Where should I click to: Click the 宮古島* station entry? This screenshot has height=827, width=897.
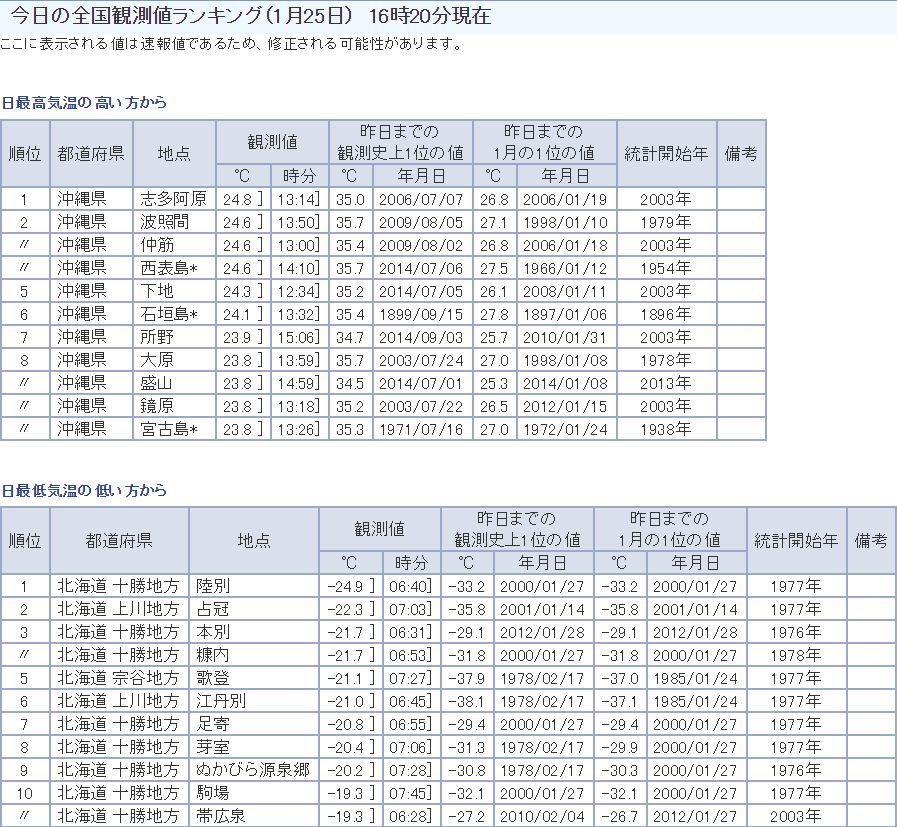pos(169,429)
